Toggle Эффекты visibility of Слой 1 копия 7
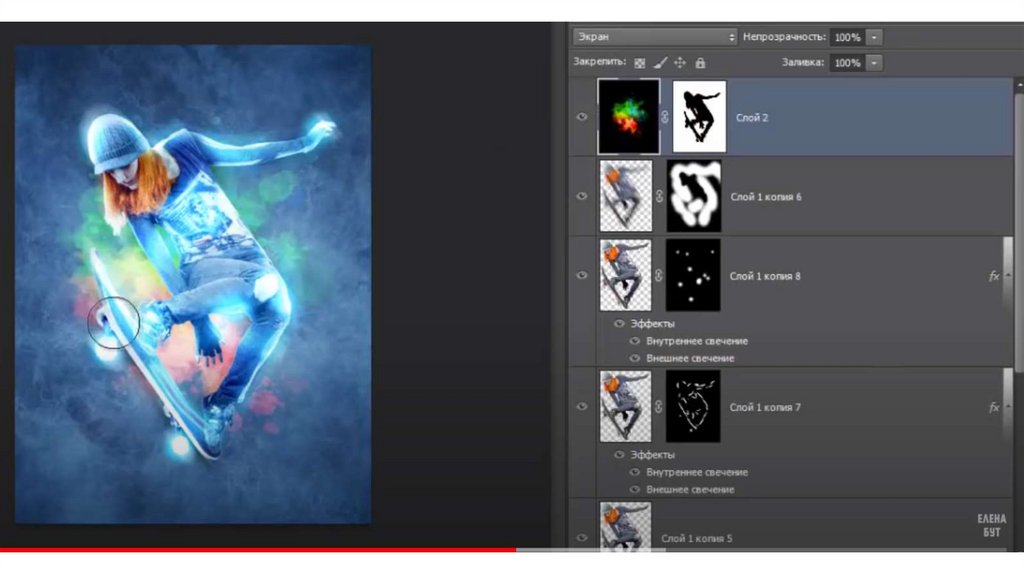Viewport: 1024px width, 574px height. pos(619,454)
